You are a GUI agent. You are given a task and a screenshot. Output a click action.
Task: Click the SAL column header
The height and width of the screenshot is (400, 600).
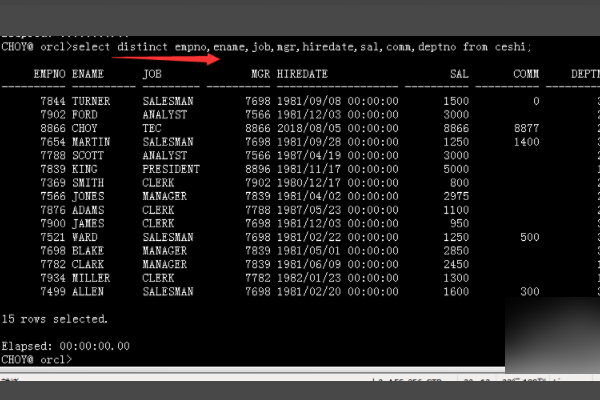[459, 74]
